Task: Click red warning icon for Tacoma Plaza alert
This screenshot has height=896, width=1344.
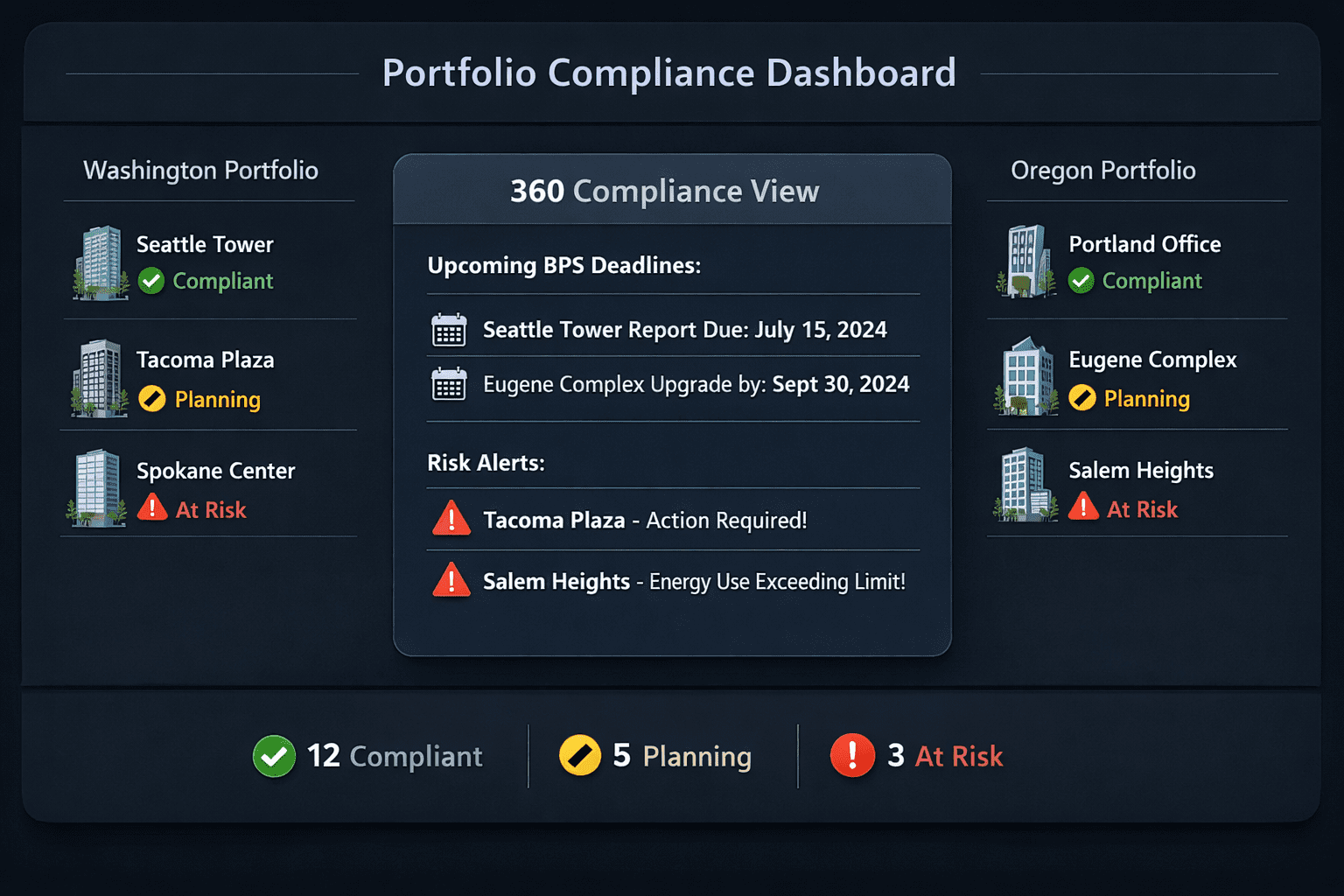Action: (x=451, y=519)
